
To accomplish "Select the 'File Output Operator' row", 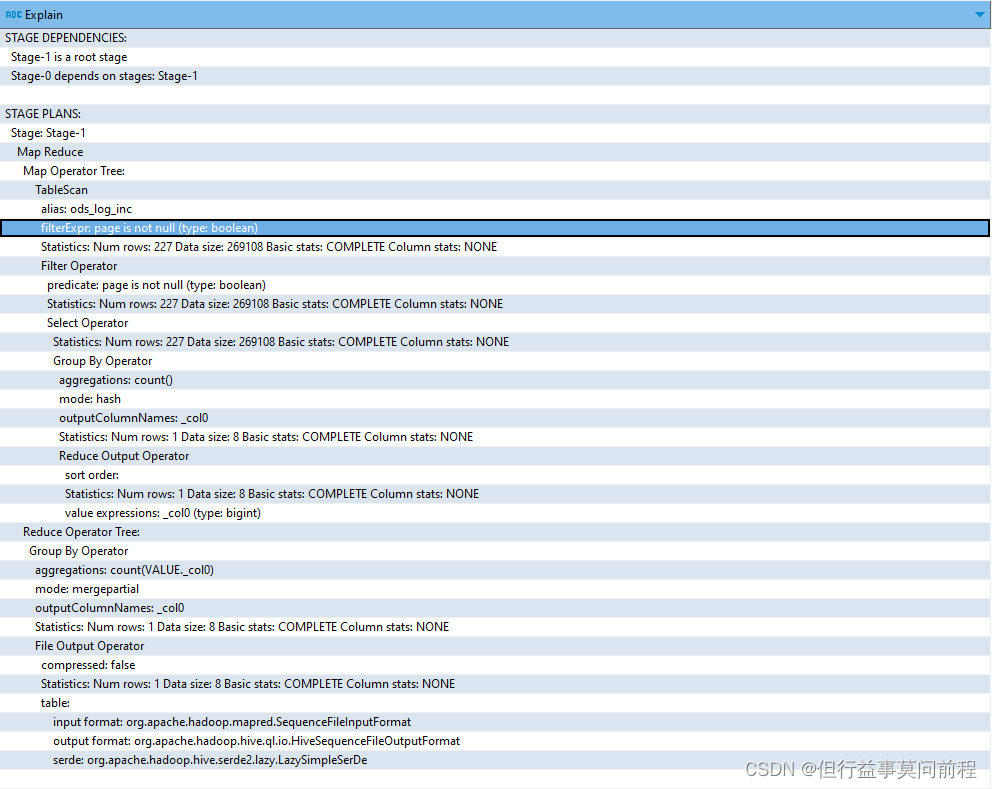I will point(495,645).
